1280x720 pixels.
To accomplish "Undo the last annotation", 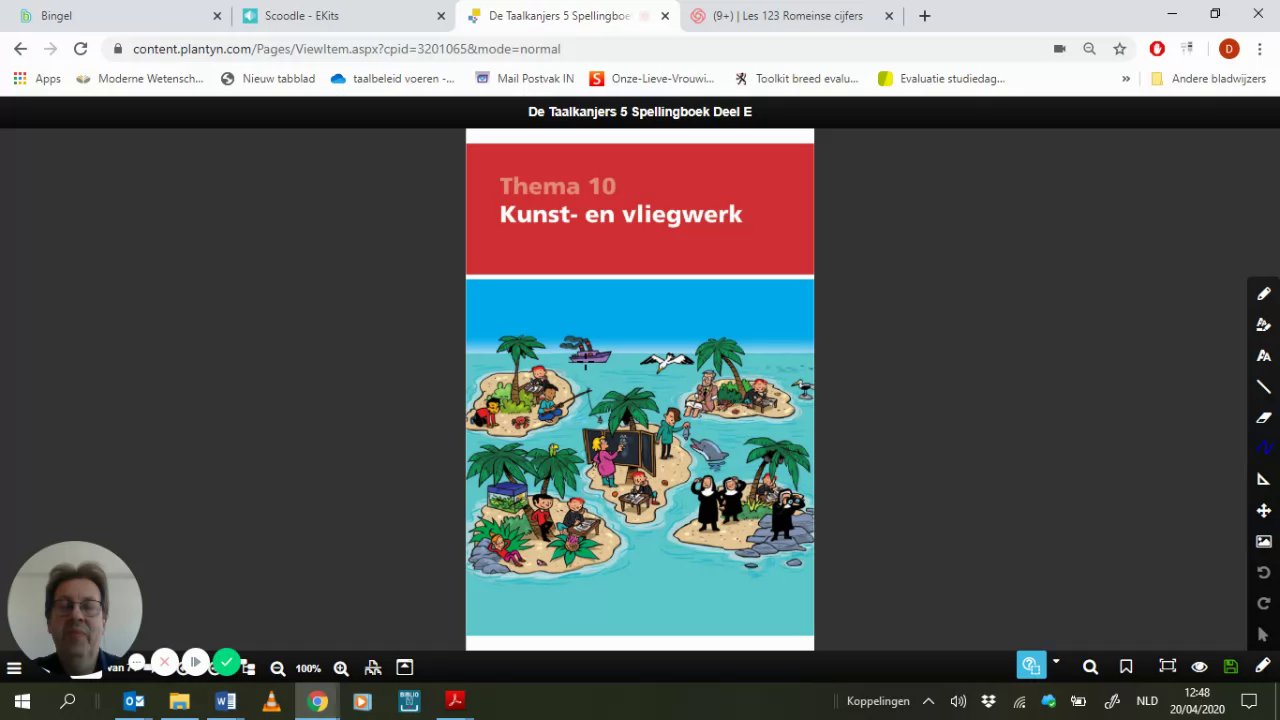I will pos(1263,573).
